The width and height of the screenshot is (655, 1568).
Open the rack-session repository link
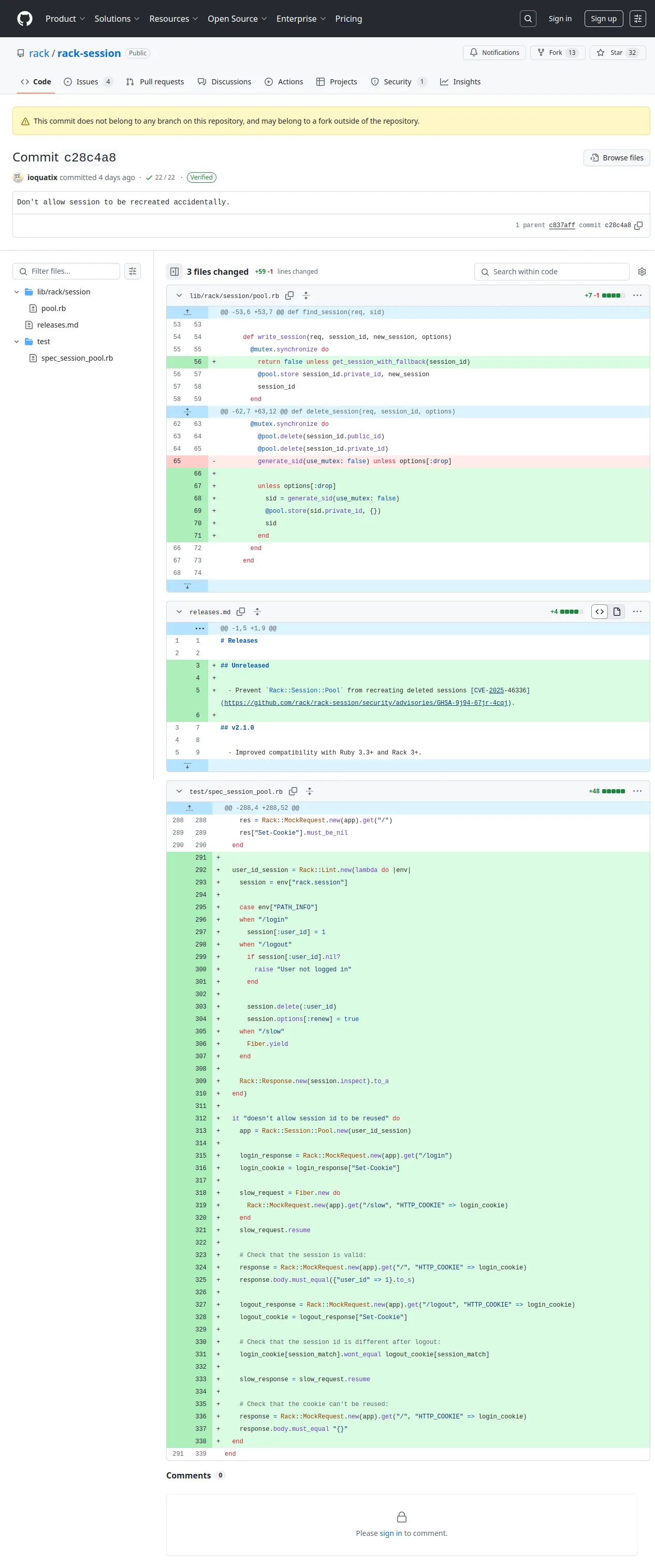tap(89, 54)
